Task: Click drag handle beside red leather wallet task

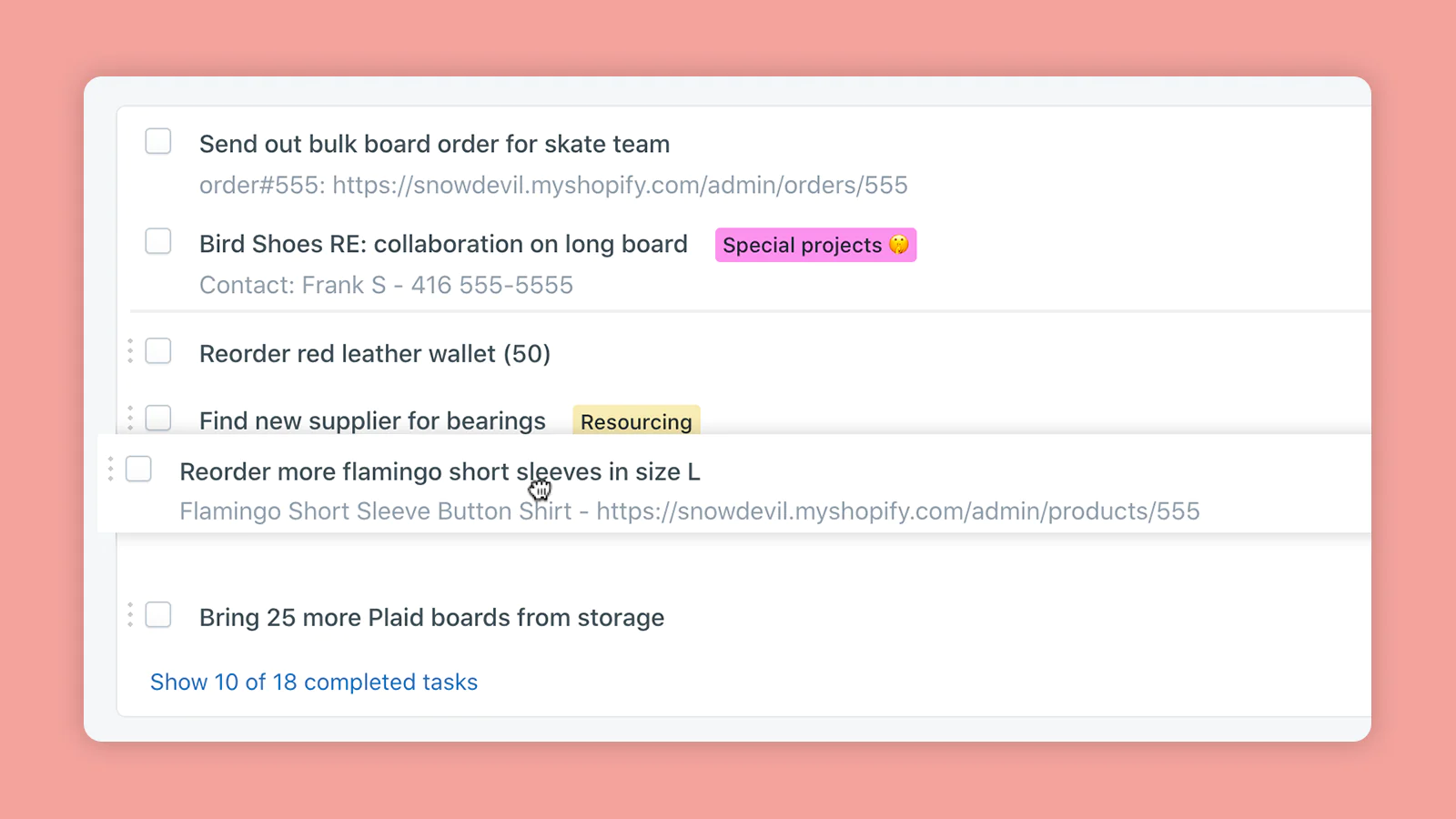Action: pyautogui.click(x=130, y=351)
